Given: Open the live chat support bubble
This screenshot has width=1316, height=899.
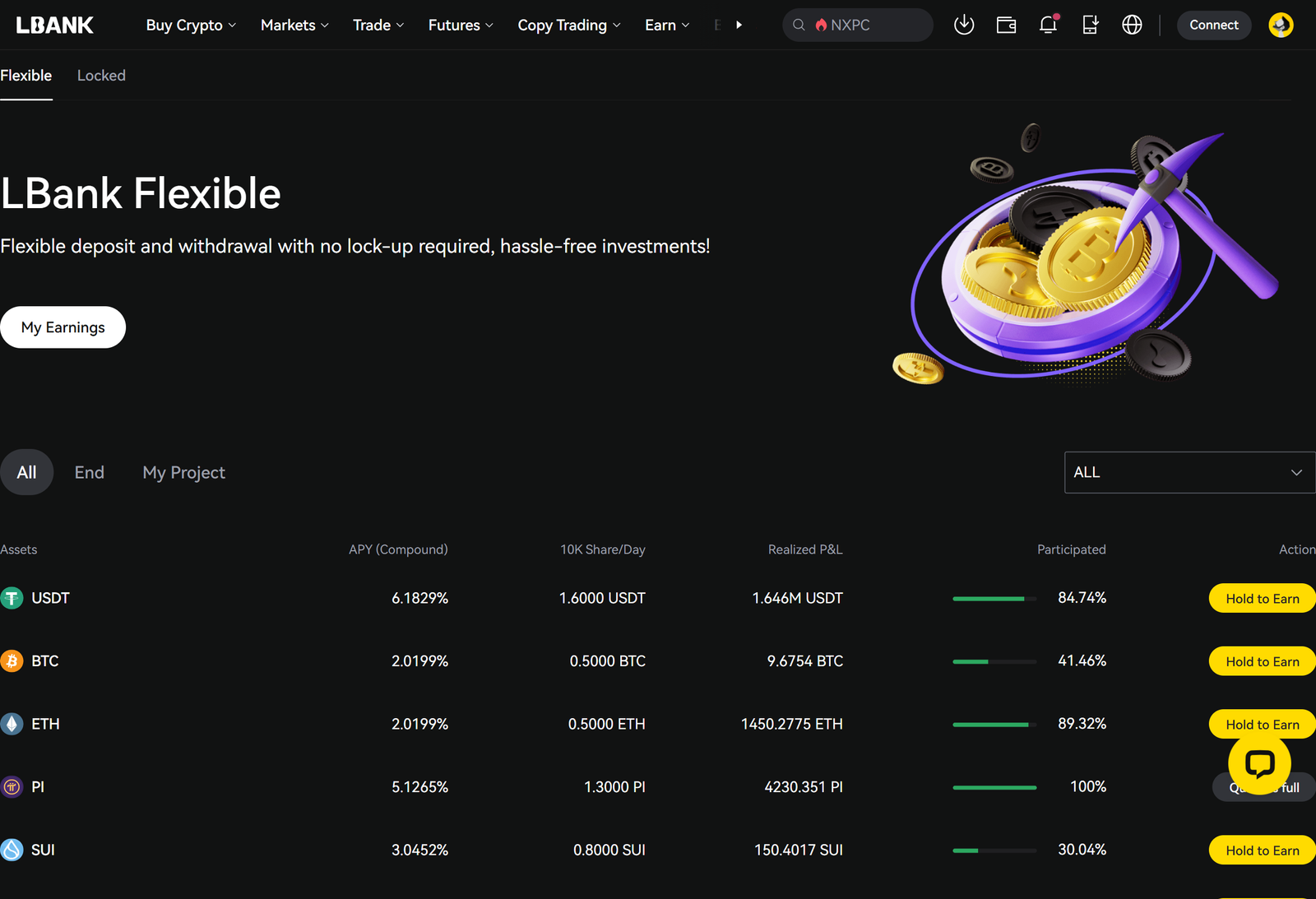Looking at the screenshot, I should [x=1259, y=763].
